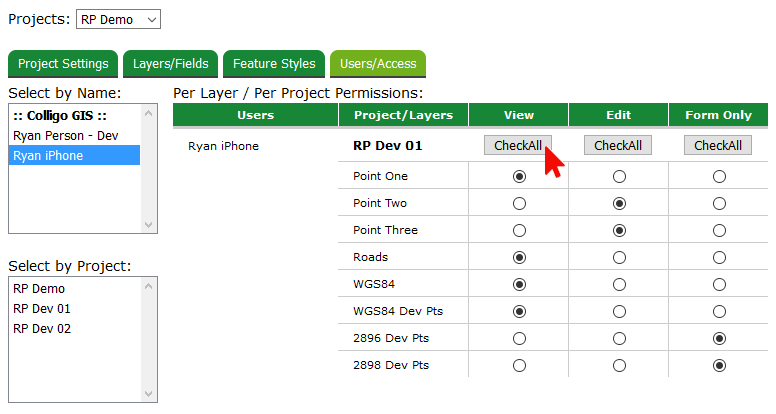Open the Projects dropdown
The image size is (776, 414).
tap(118, 20)
